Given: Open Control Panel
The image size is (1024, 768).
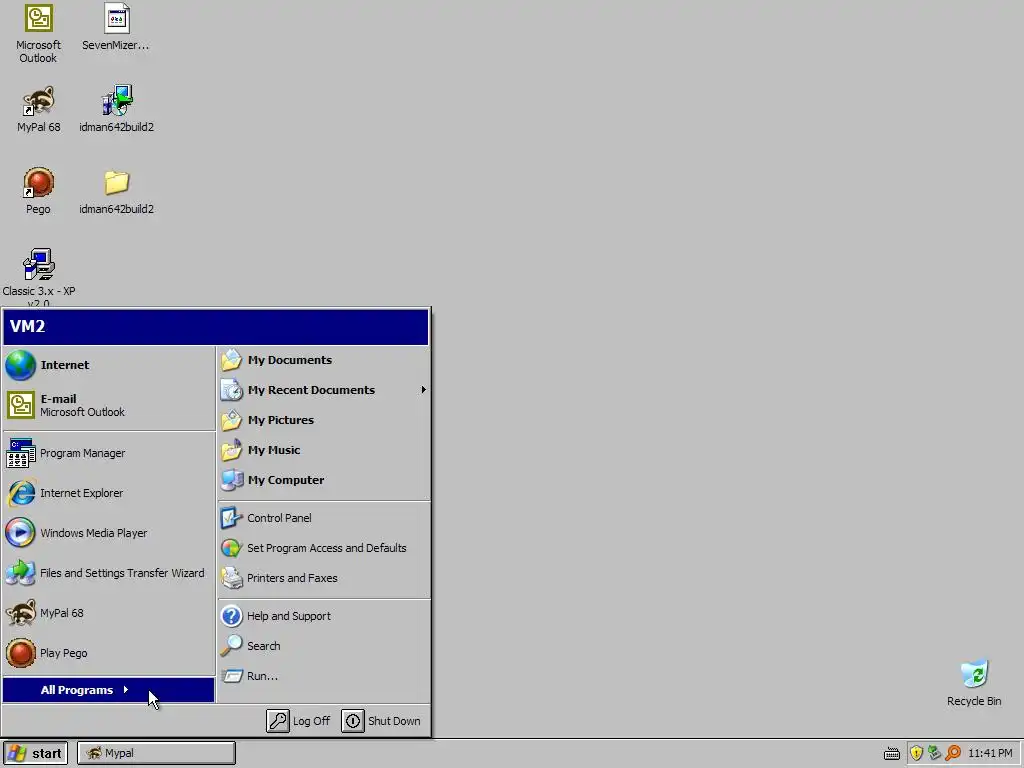Looking at the screenshot, I should (324, 518).
